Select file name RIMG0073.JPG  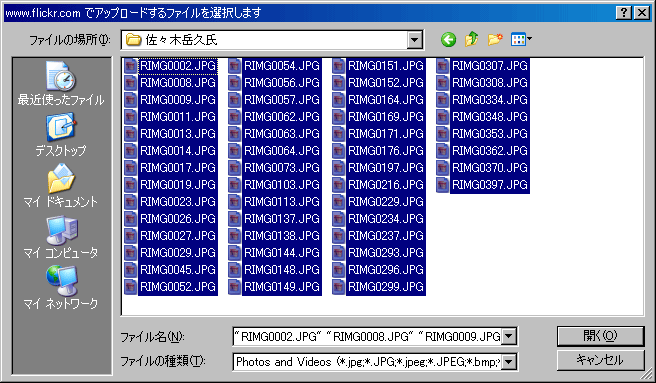click(x=282, y=168)
